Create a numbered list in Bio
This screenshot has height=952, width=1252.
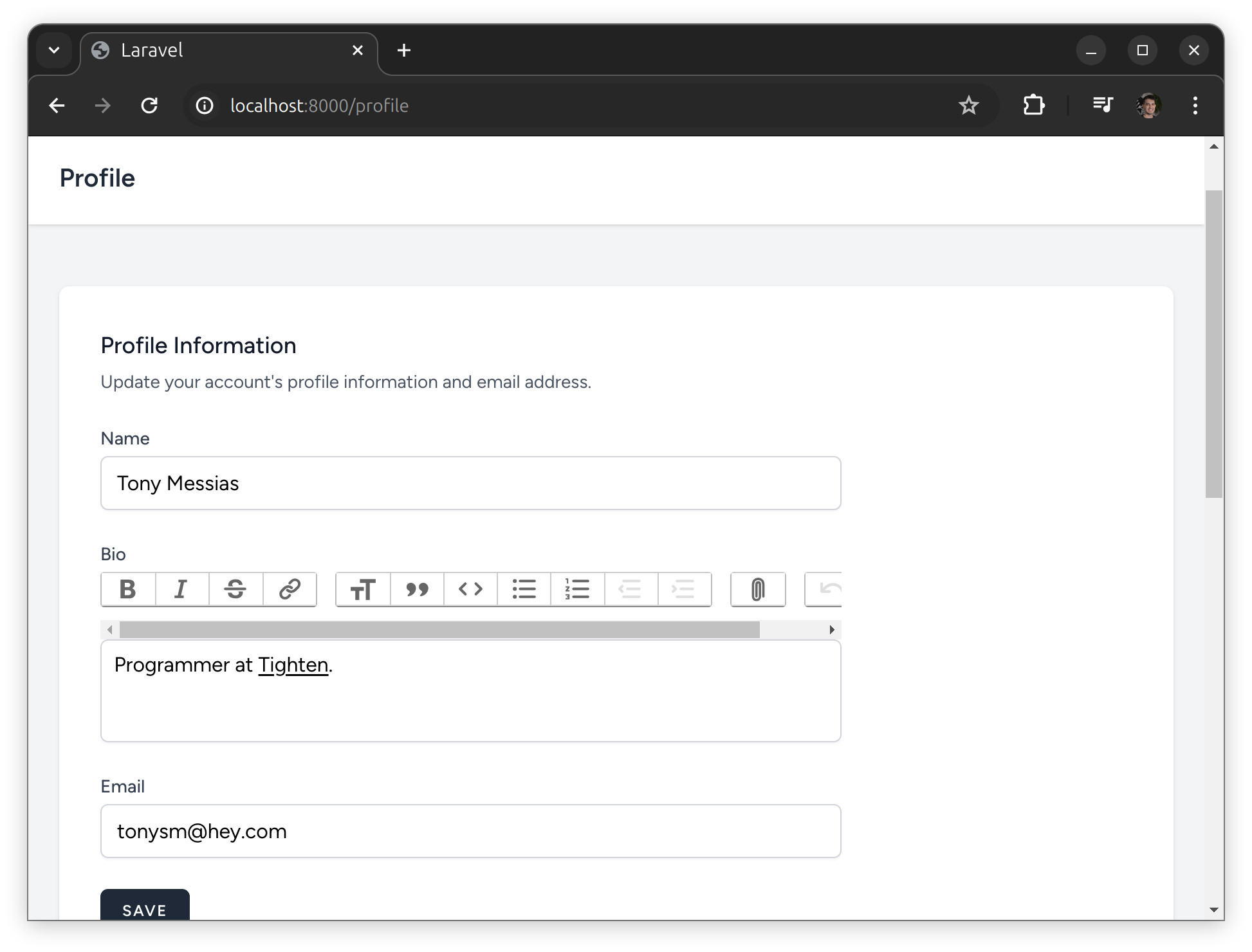point(577,589)
